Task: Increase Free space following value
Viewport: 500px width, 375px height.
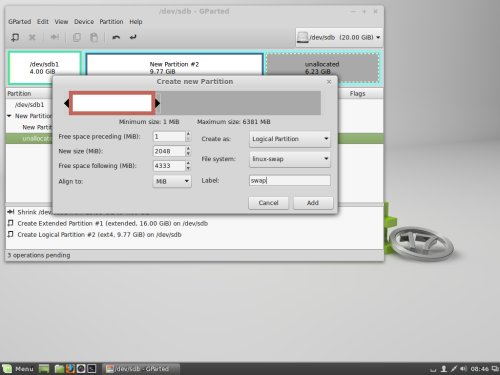Action: pyautogui.click(x=188, y=163)
